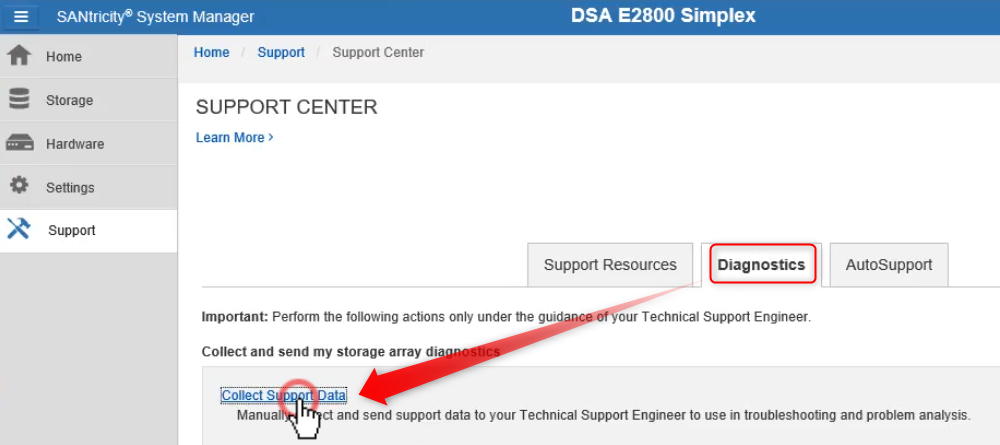Screen dimensions: 1000x445
Task: Click the hamburger menu icon
Action: (x=21, y=17)
